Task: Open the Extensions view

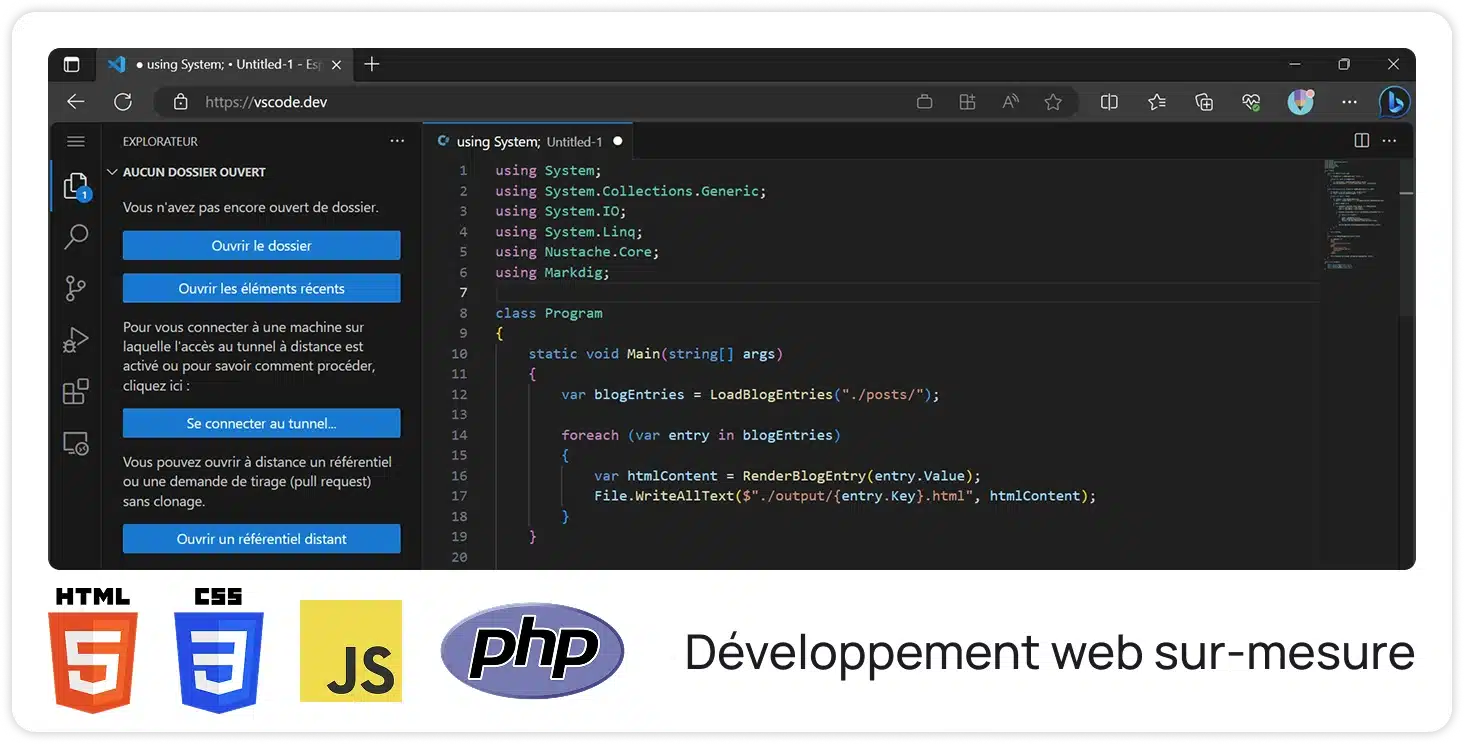Action: pyautogui.click(x=76, y=392)
